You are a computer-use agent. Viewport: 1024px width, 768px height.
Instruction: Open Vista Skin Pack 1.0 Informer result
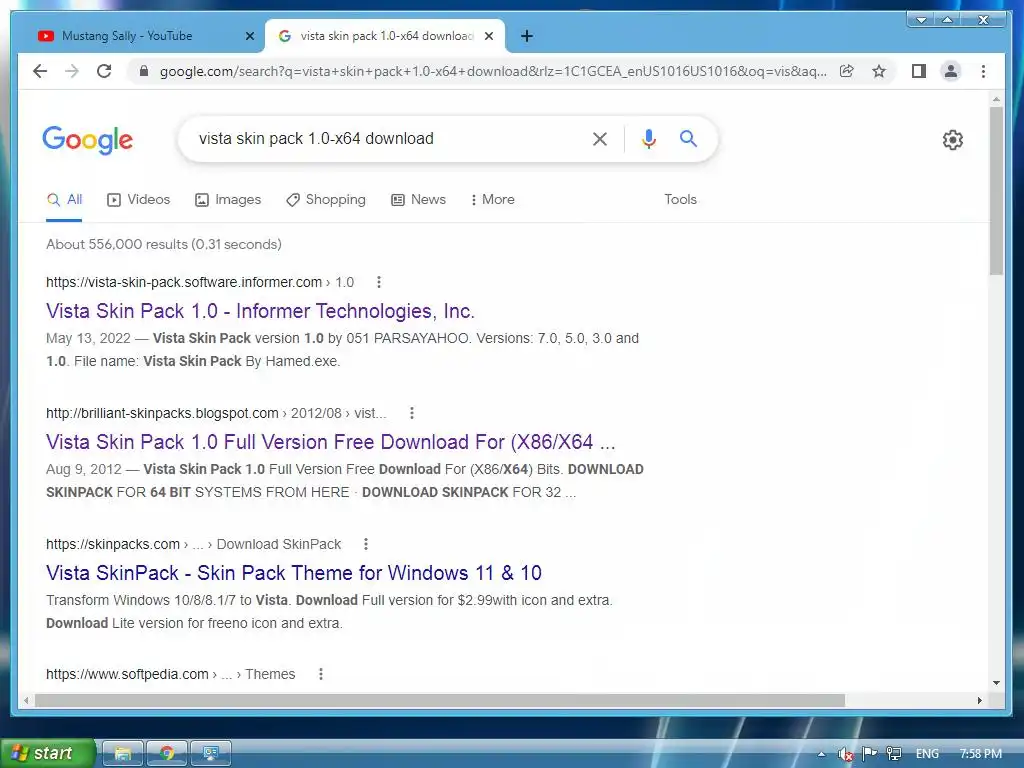(260, 311)
